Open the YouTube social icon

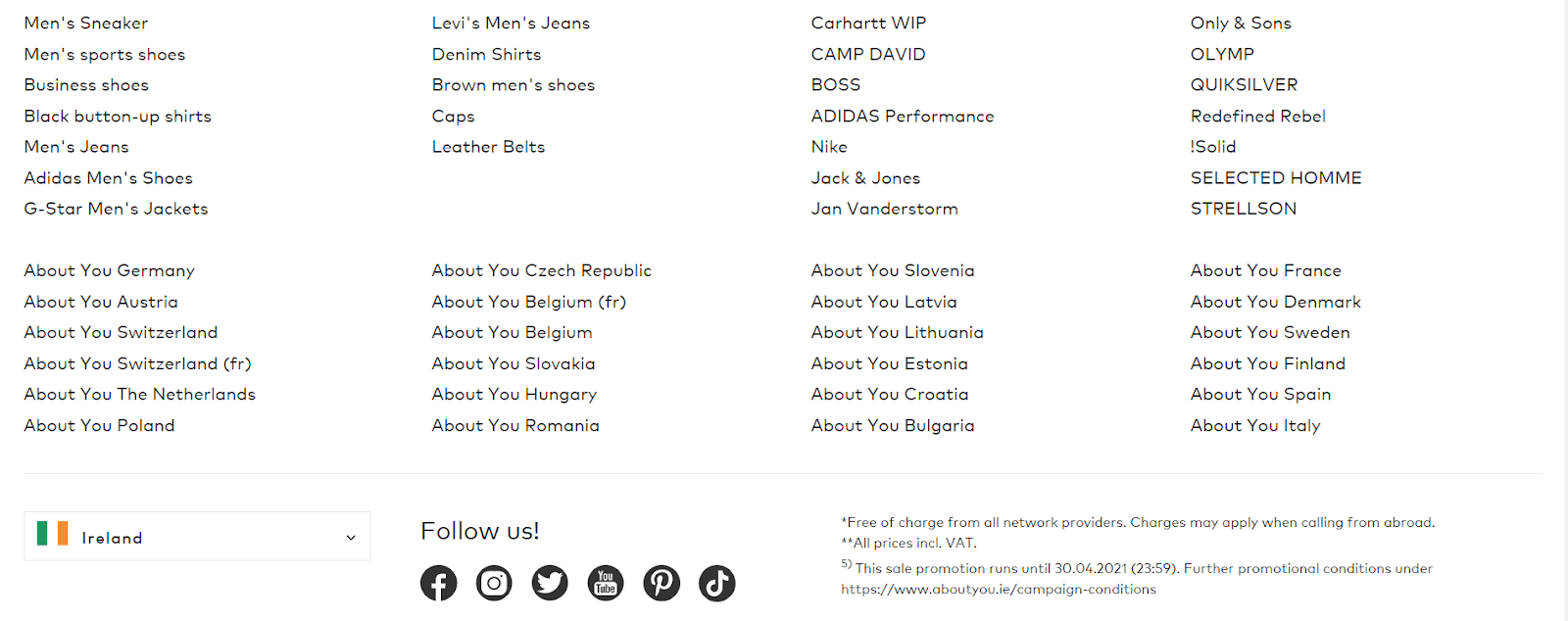606,583
